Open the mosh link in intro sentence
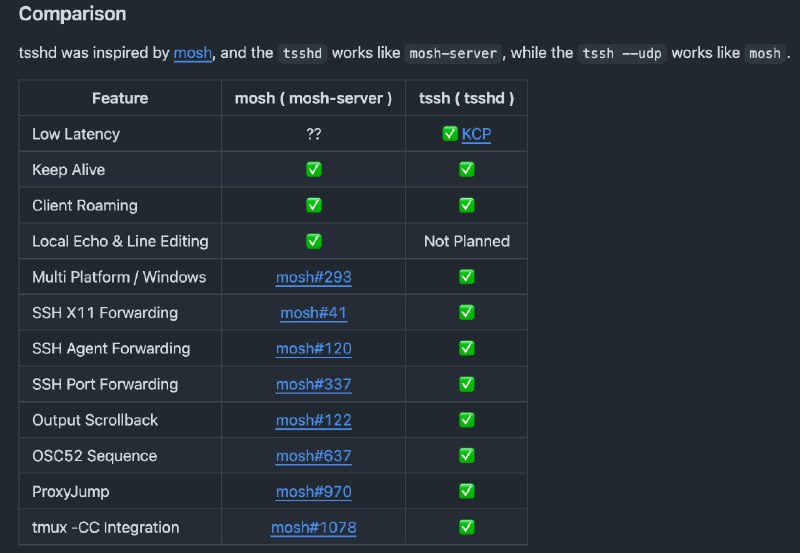 pyautogui.click(x=192, y=53)
